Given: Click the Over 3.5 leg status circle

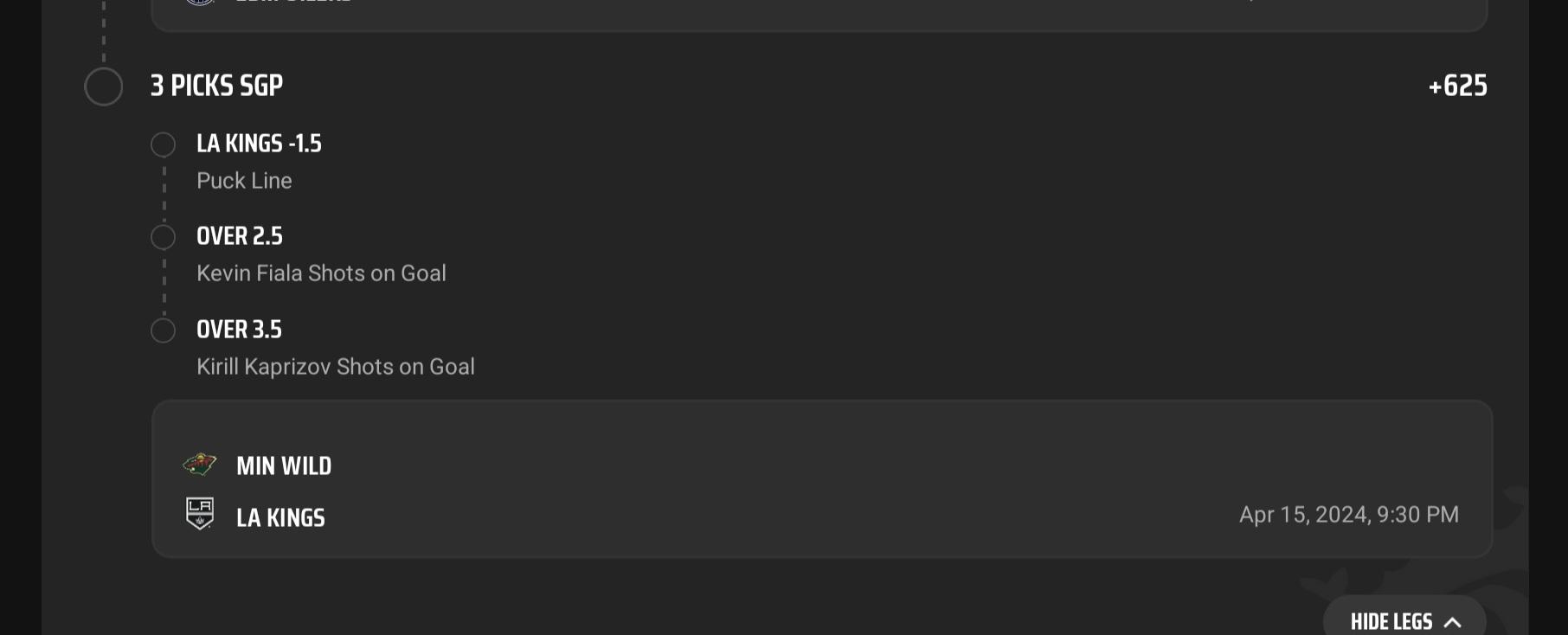Looking at the screenshot, I should tap(163, 330).
